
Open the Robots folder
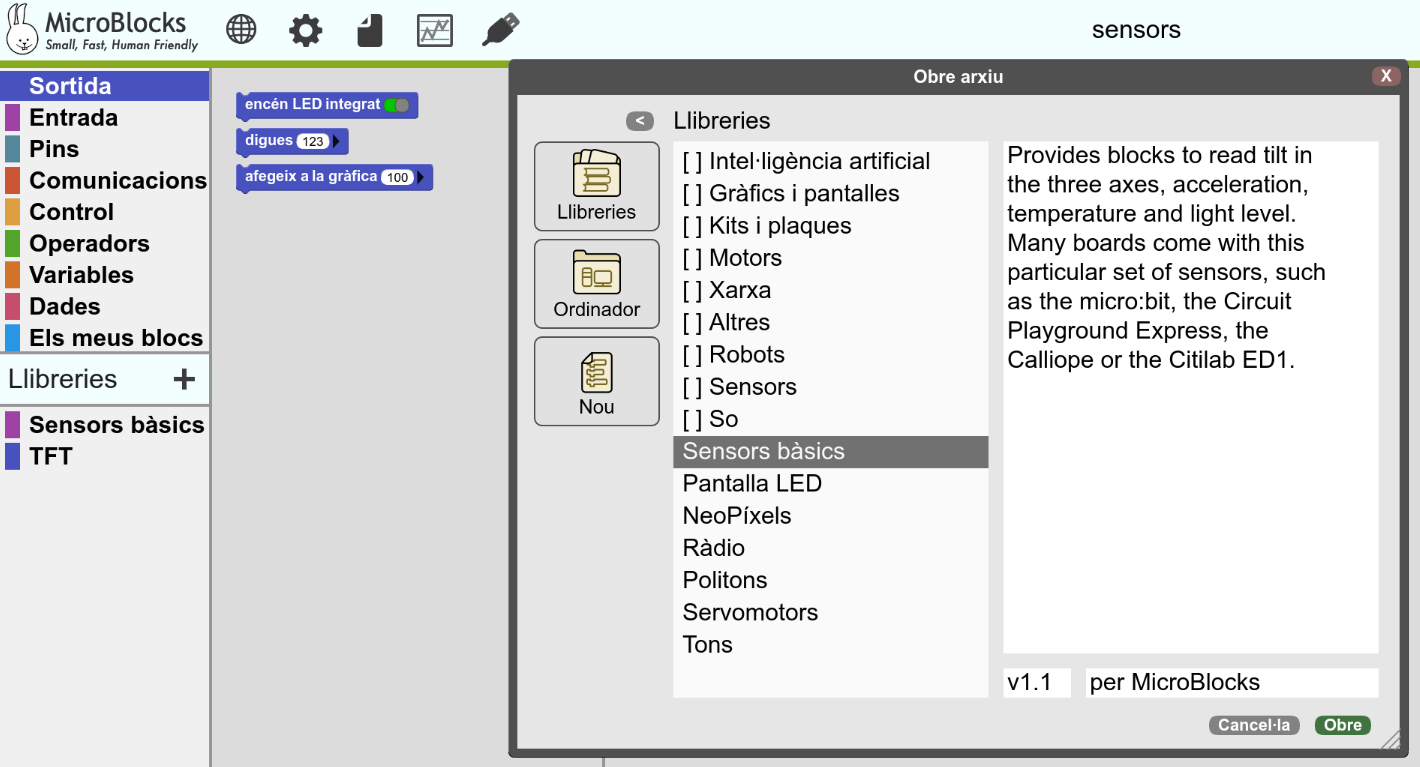830,354
